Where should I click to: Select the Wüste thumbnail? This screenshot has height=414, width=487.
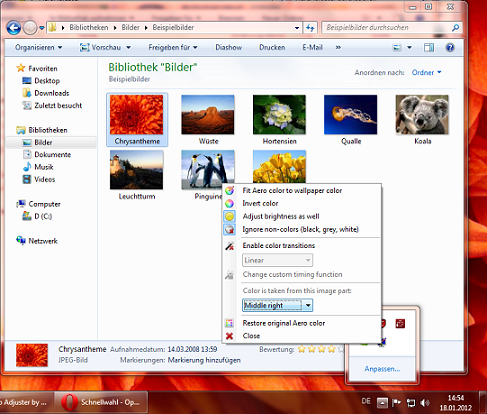tap(208, 115)
